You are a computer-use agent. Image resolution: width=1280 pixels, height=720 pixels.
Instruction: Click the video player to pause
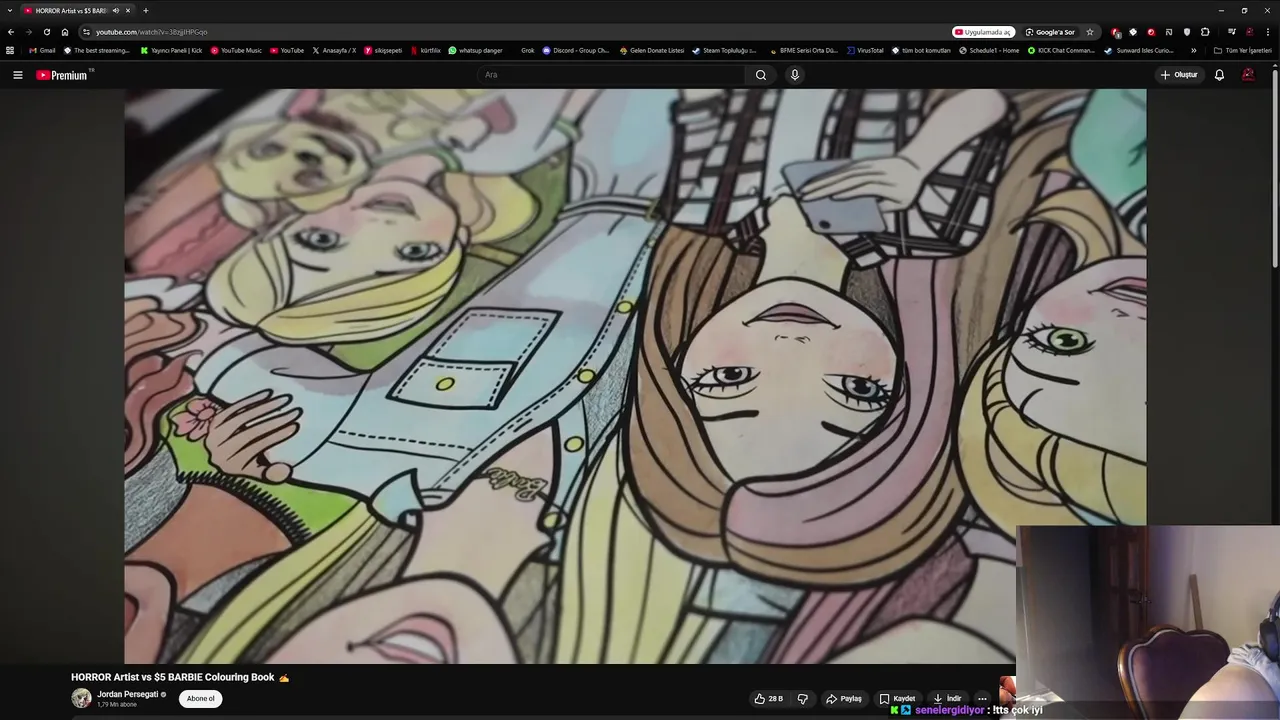pyautogui.click(x=635, y=375)
